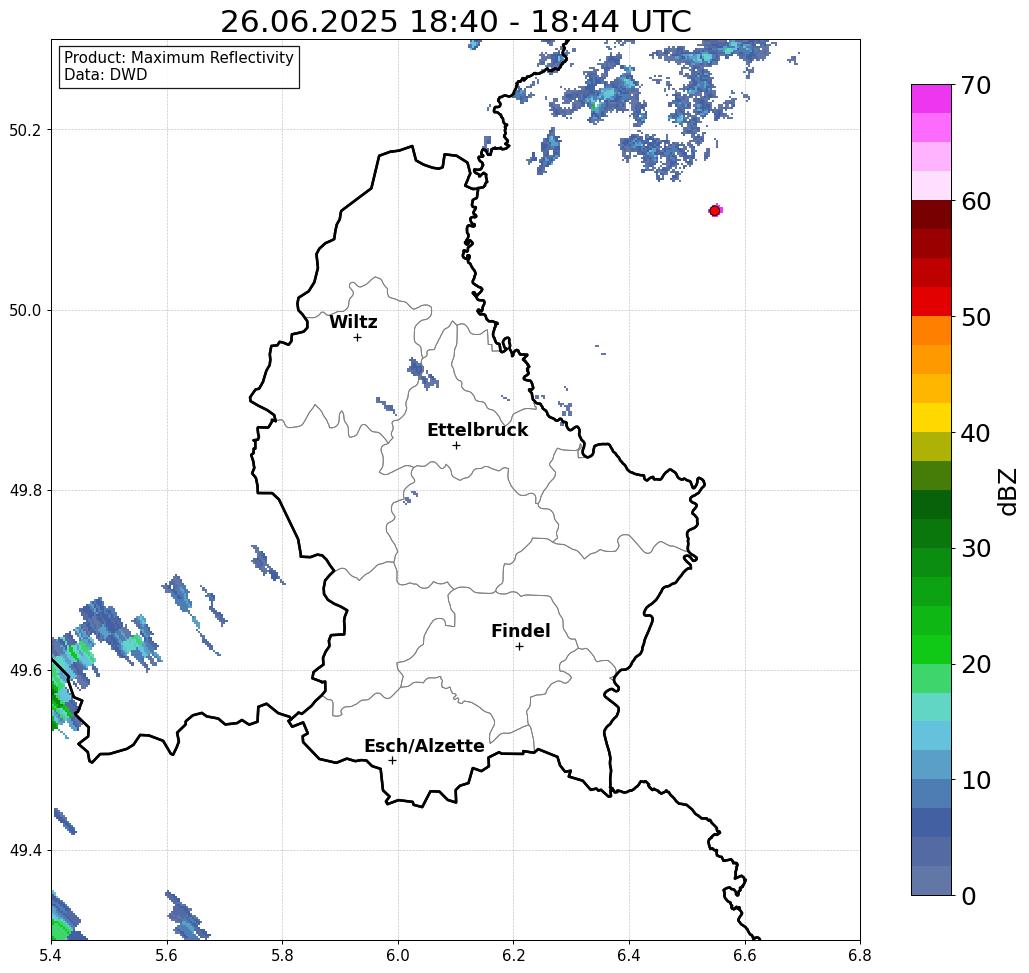Click the Ettelbruck station label
Screen dimensions: 1029x973
(477, 430)
